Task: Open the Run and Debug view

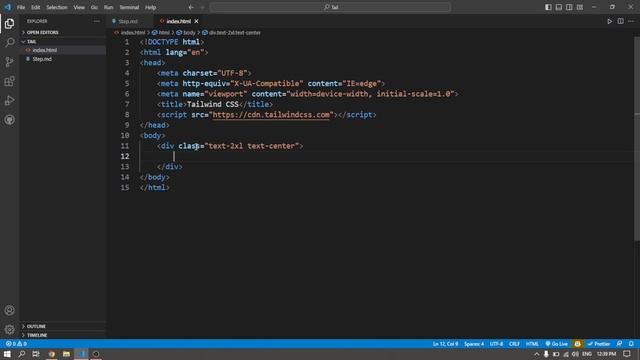Action: click(9, 100)
